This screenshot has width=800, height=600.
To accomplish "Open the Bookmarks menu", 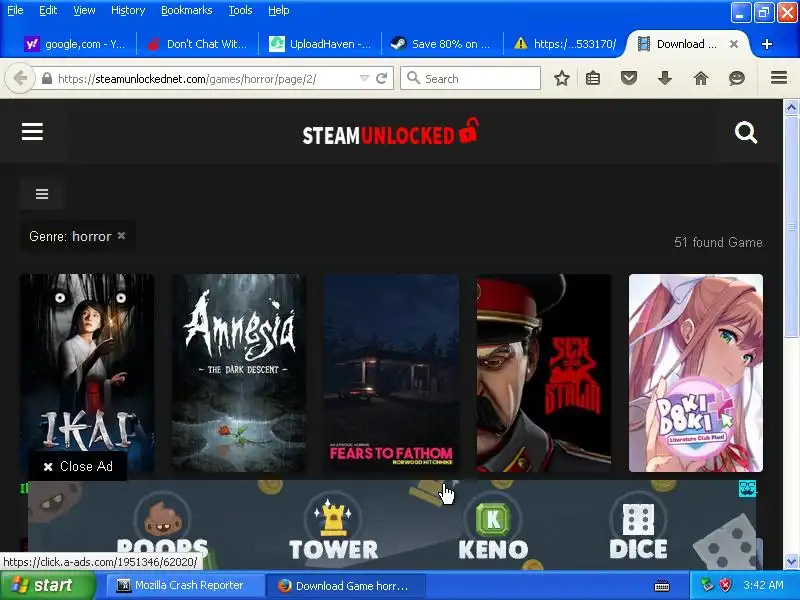I will tap(187, 10).
